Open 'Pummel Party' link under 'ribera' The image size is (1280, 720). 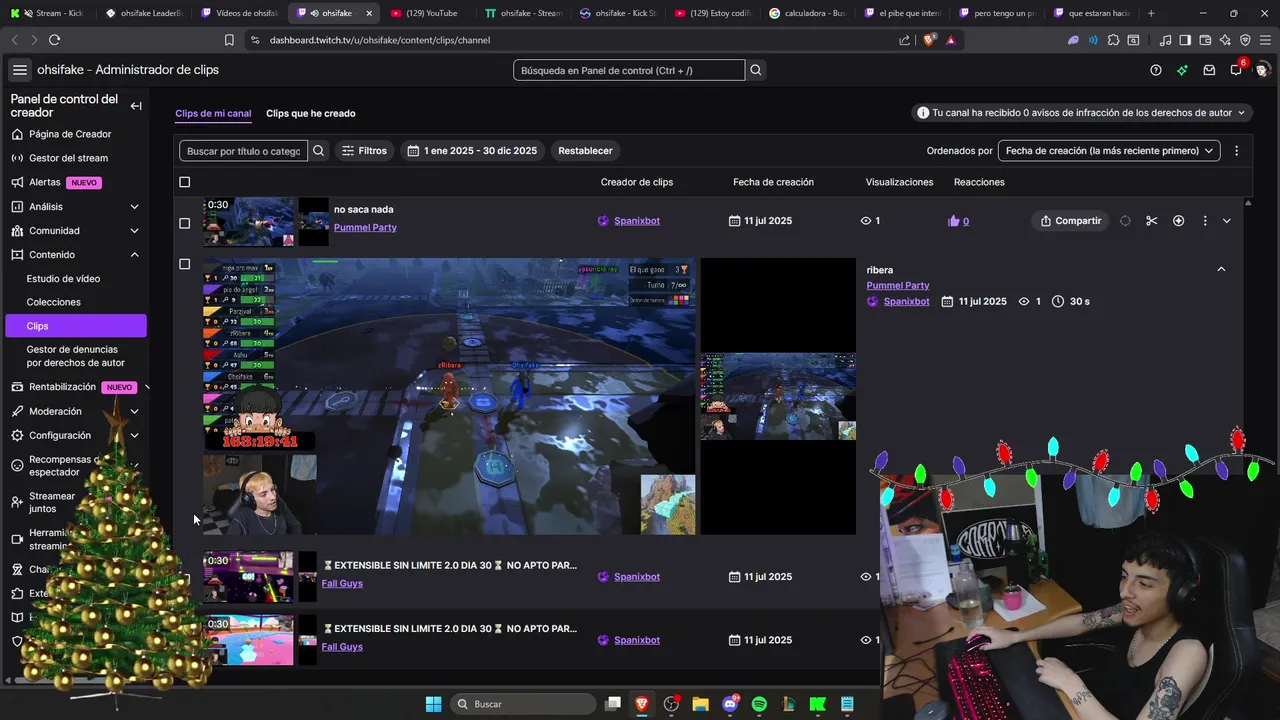tap(898, 286)
